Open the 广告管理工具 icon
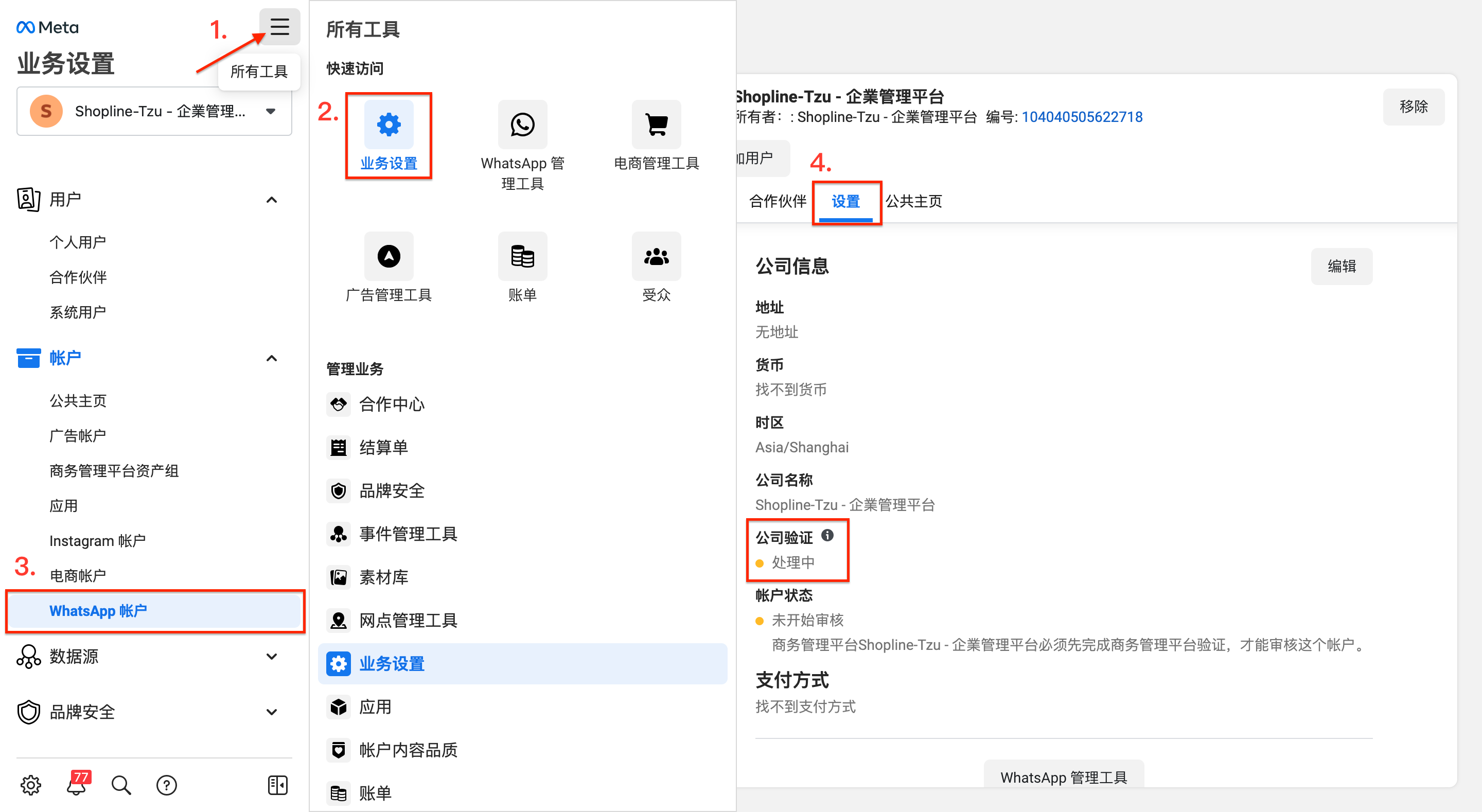Viewport: 1482px width, 812px height. 389,256
